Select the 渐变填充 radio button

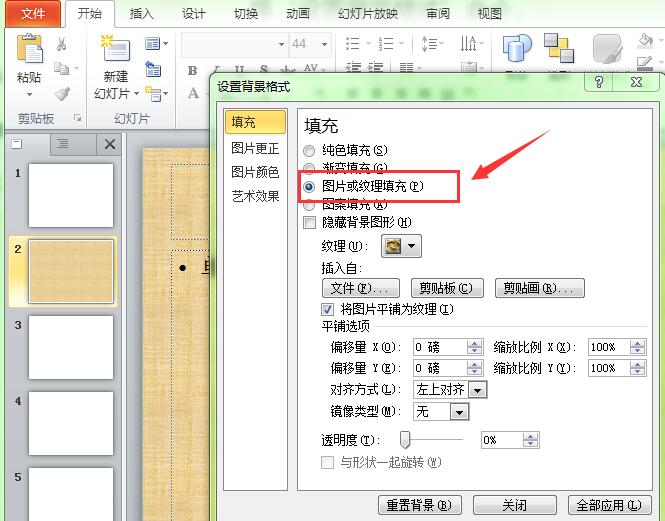point(309,168)
